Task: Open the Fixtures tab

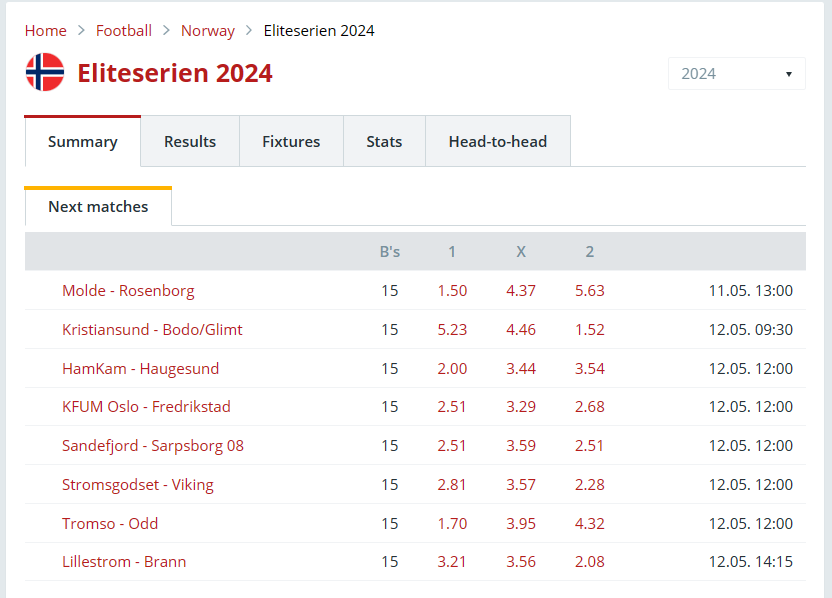Action: [291, 142]
